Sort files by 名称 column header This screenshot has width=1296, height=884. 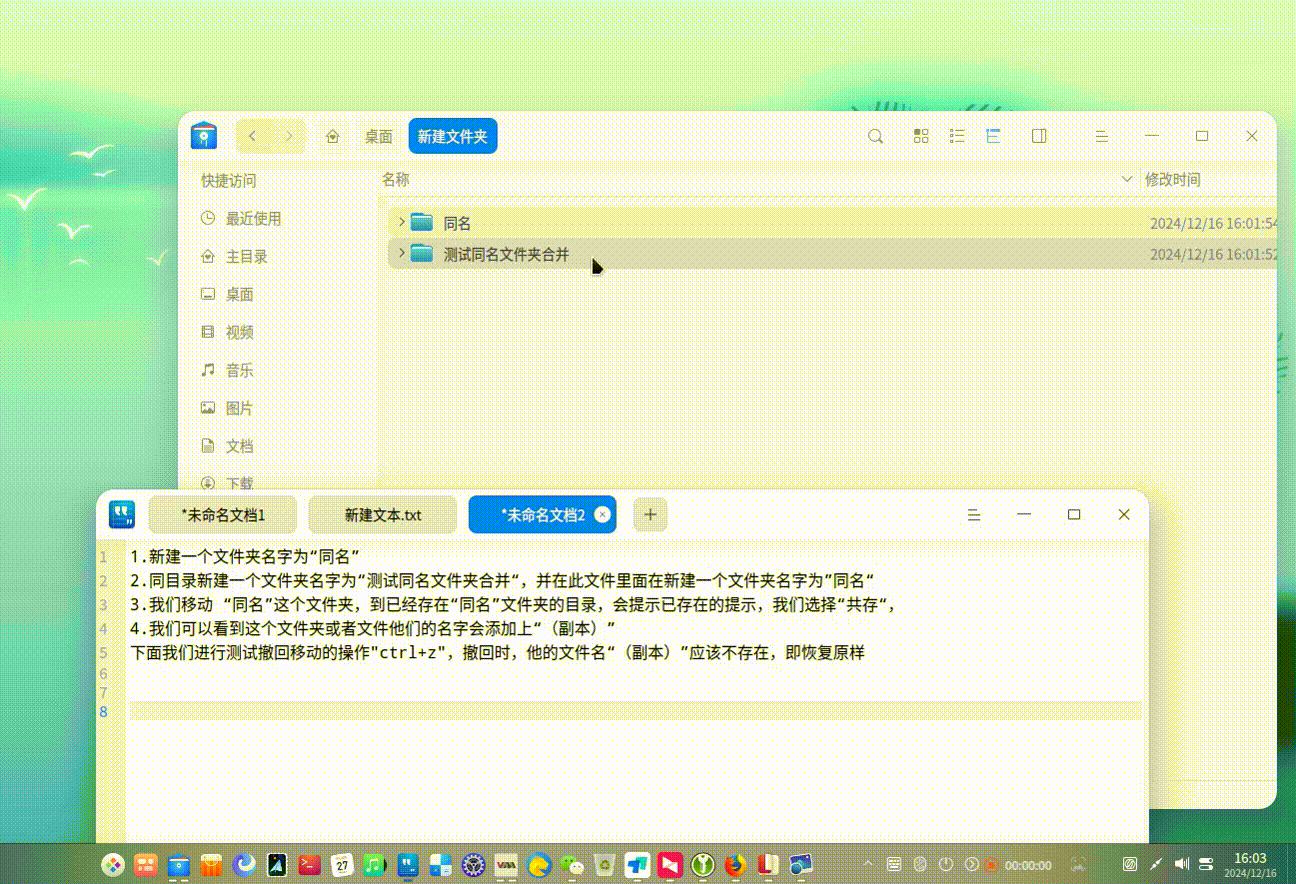pos(396,180)
